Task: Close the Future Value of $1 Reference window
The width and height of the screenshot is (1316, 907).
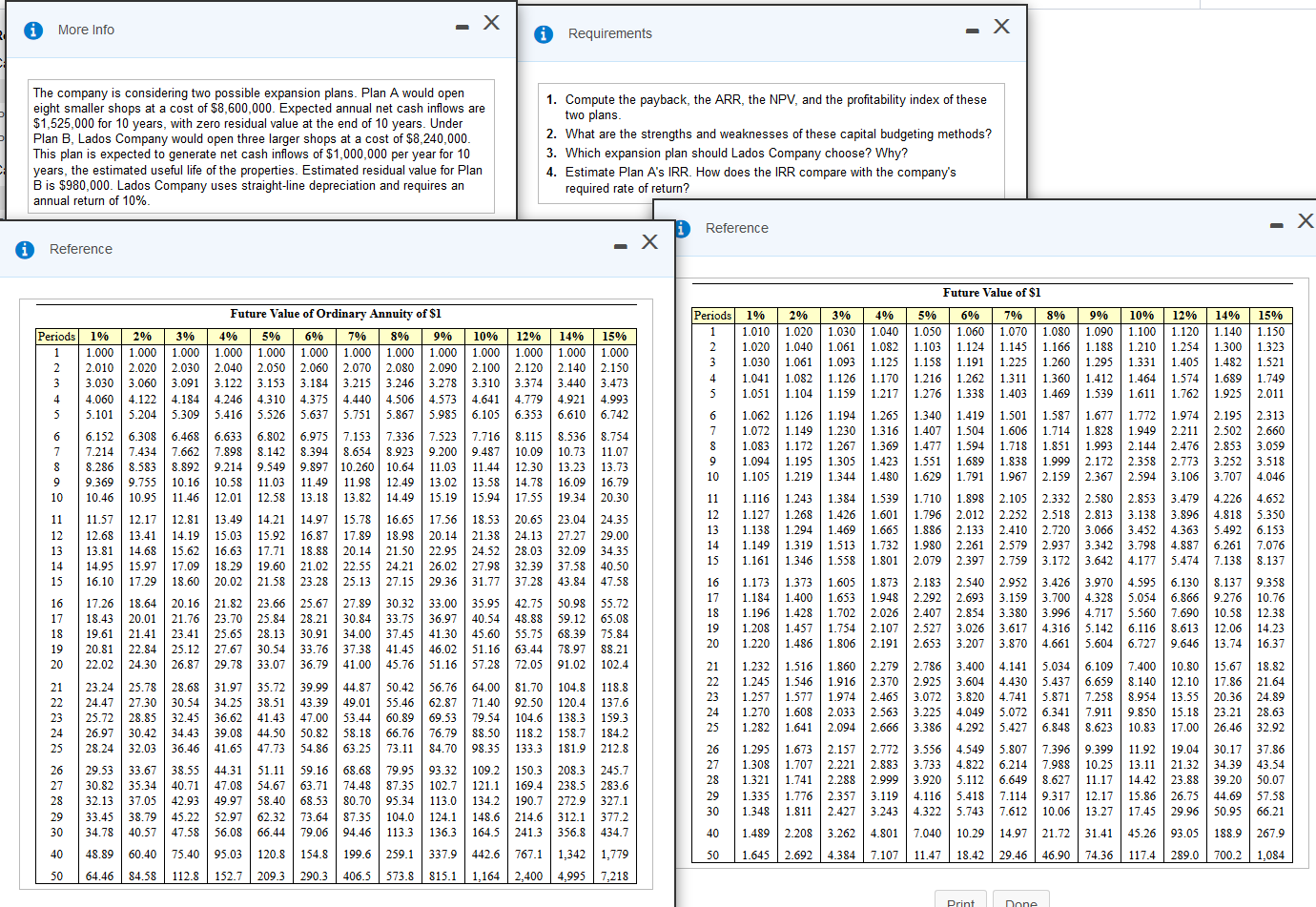Action: (1306, 220)
